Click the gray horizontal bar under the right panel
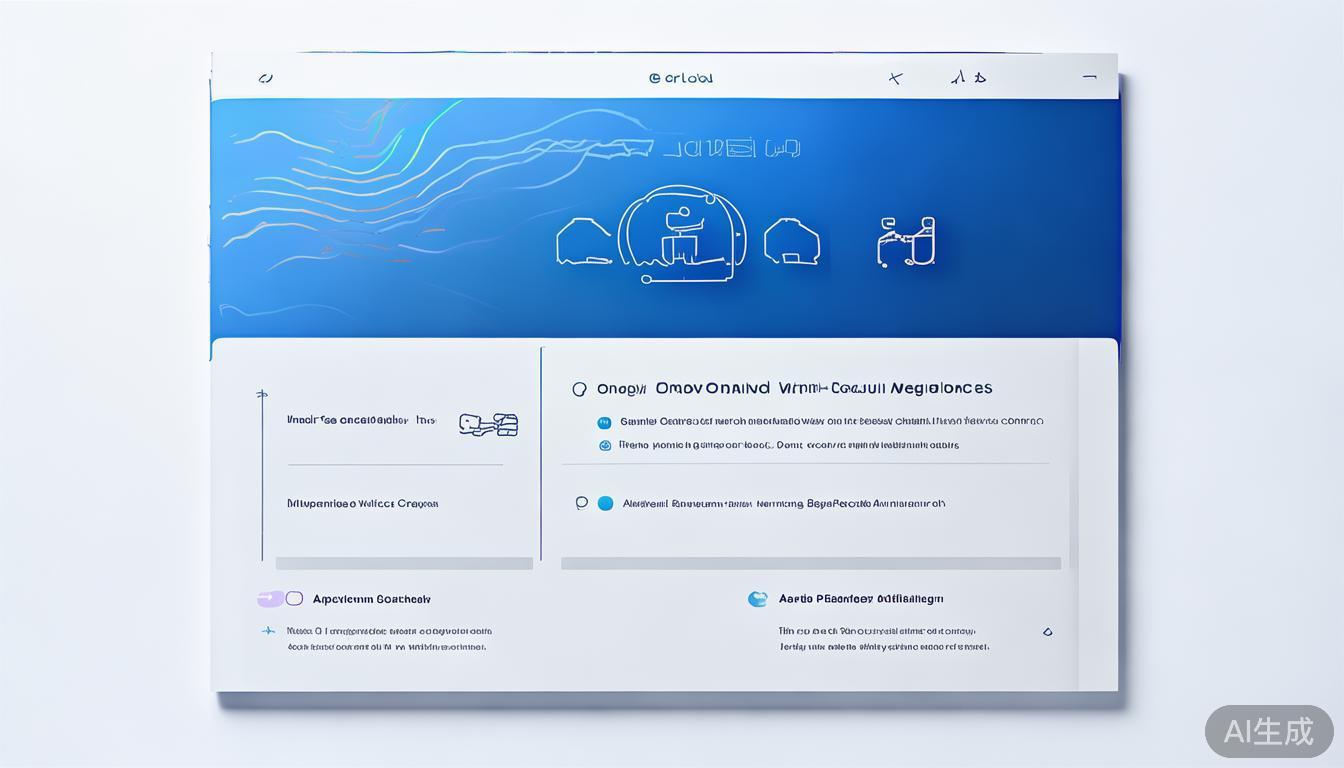Viewport: 1344px width, 768px height. (810, 564)
